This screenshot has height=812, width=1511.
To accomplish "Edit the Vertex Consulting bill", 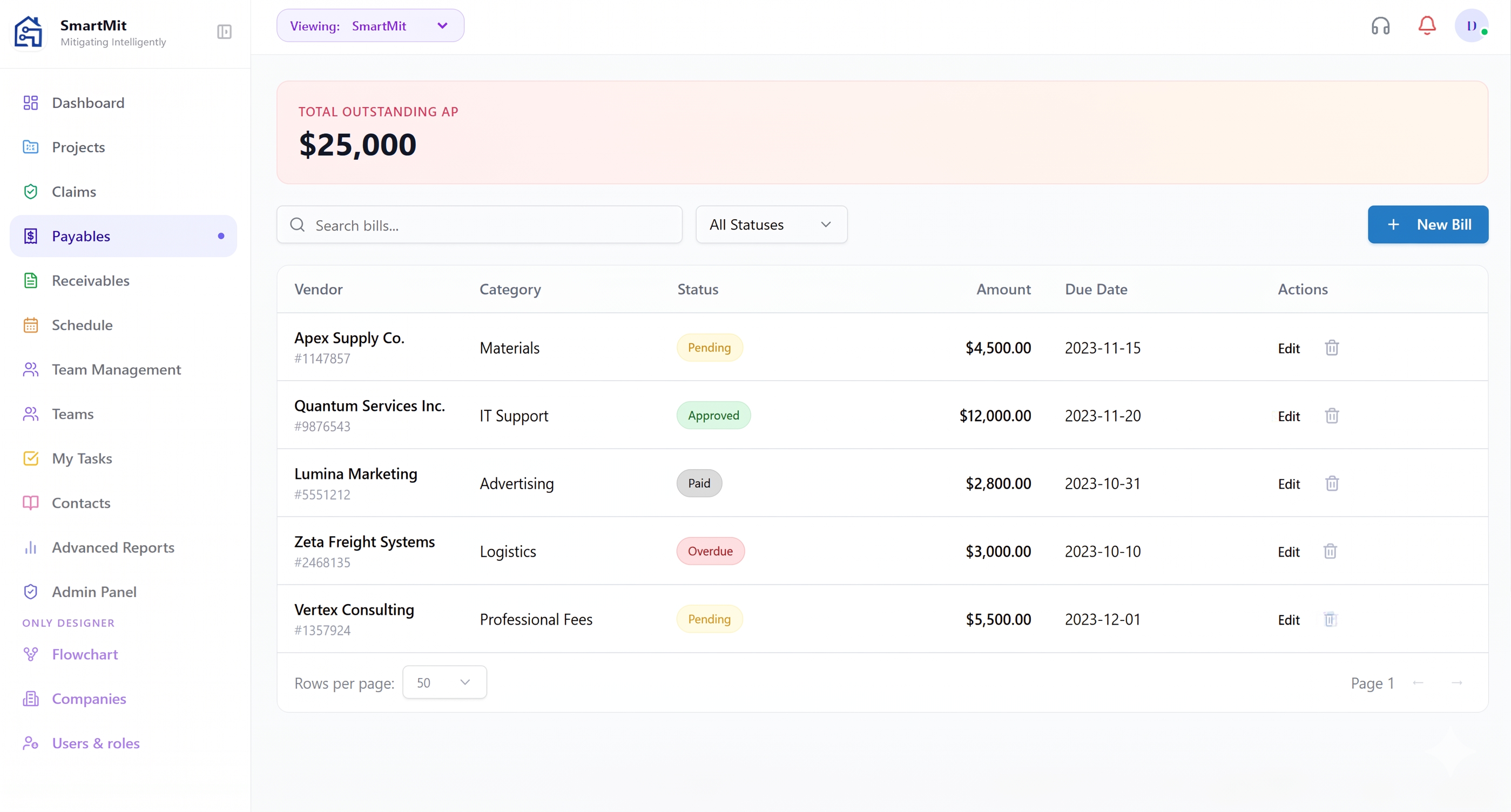I will pyautogui.click(x=1288, y=620).
